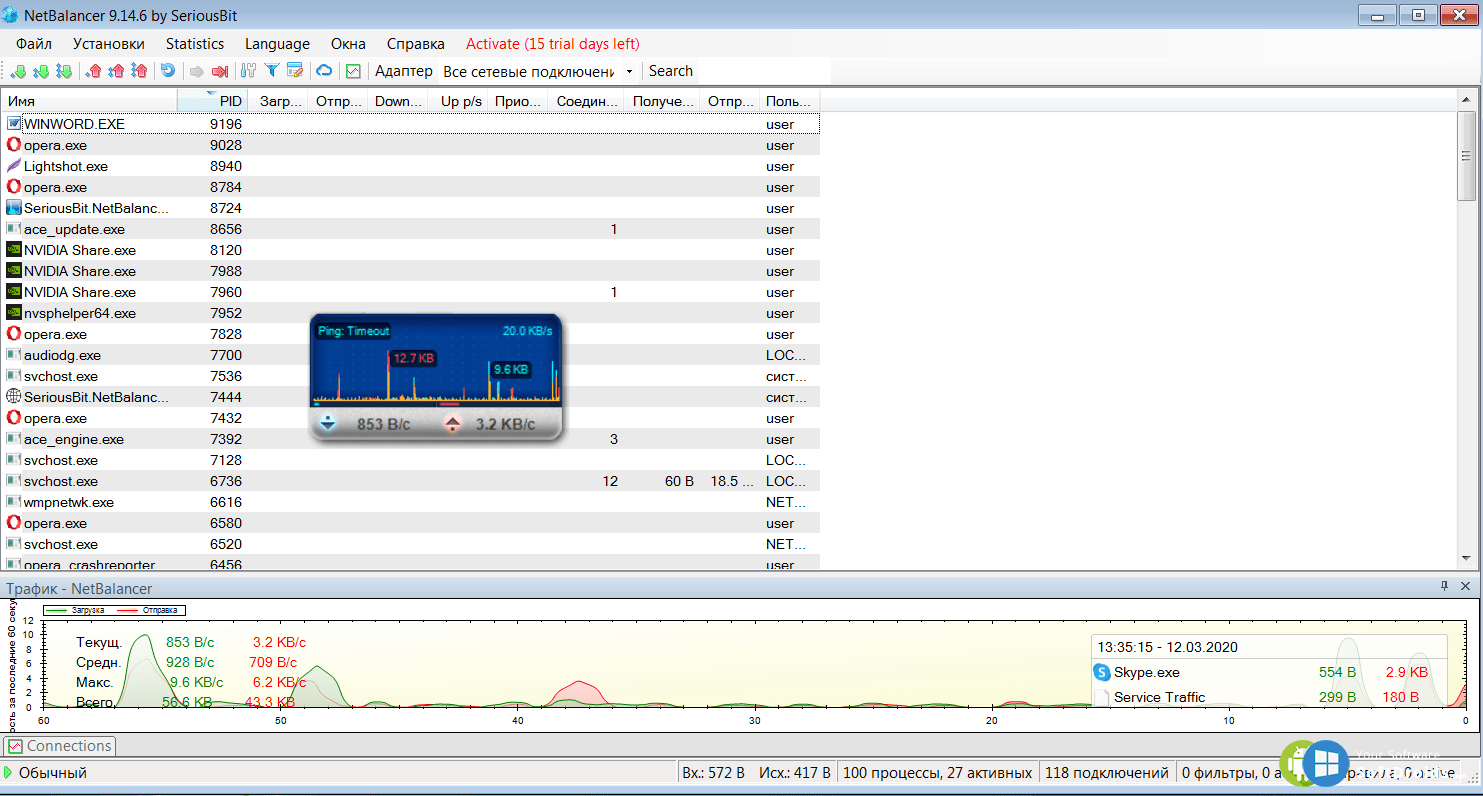
Task: Open the adapter selection dropdown arrow
Action: [629, 71]
